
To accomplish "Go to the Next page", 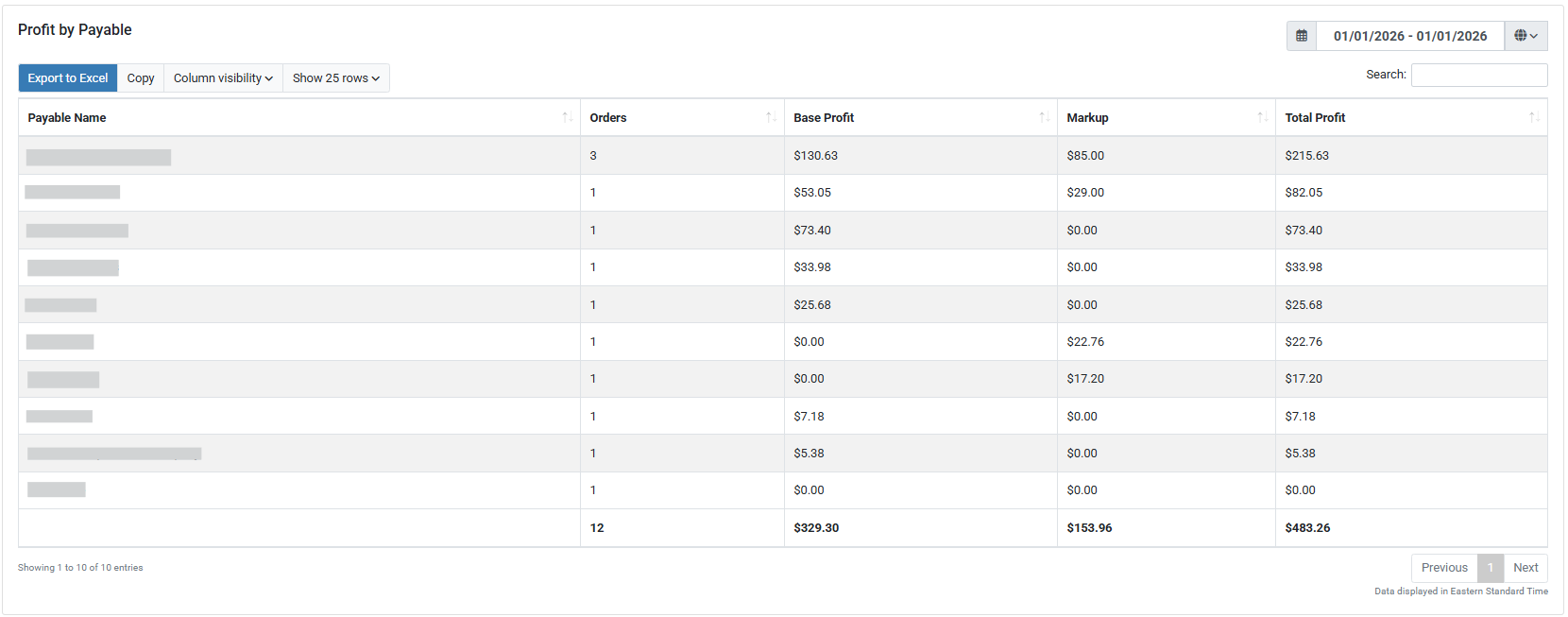I will (1525, 568).
